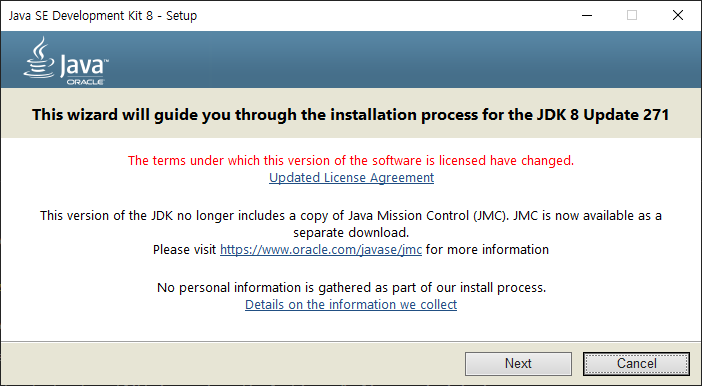This screenshot has width=702, height=386.
Task: Close the Setup window with X
Action: click(678, 15)
